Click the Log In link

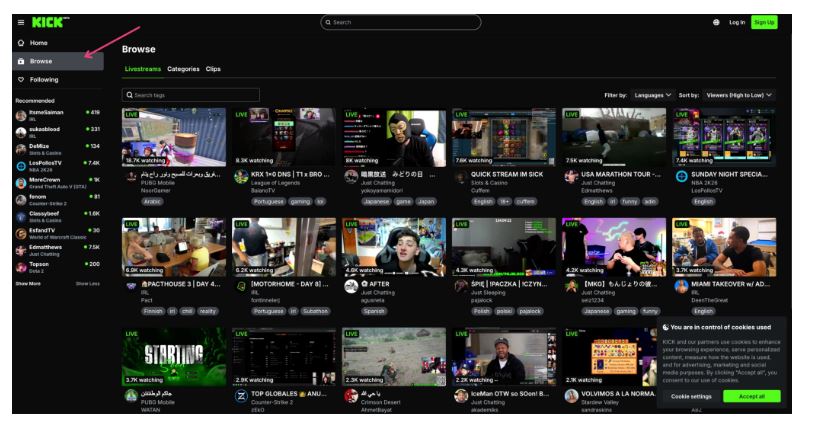pyautogui.click(x=737, y=23)
